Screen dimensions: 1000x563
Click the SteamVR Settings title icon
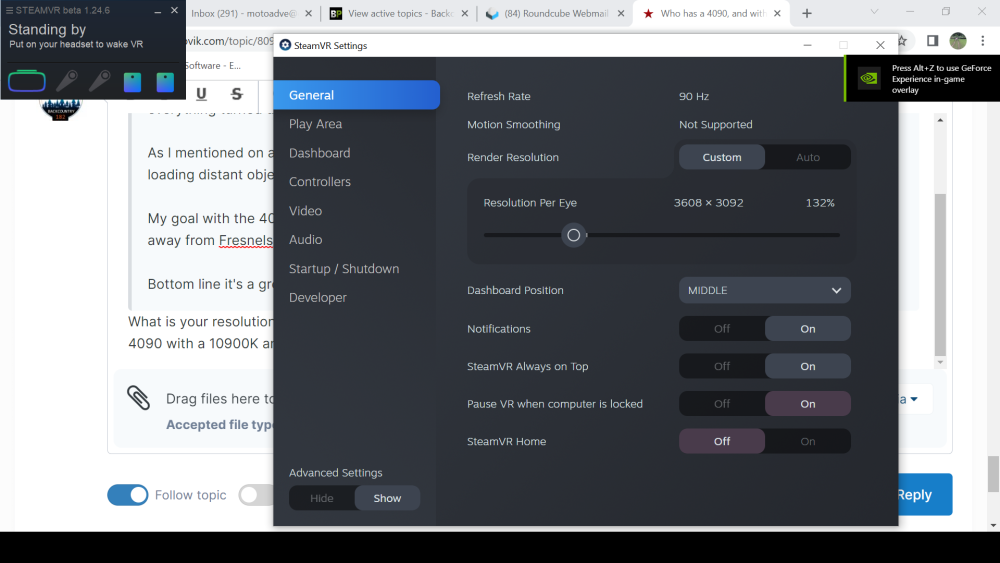(285, 45)
